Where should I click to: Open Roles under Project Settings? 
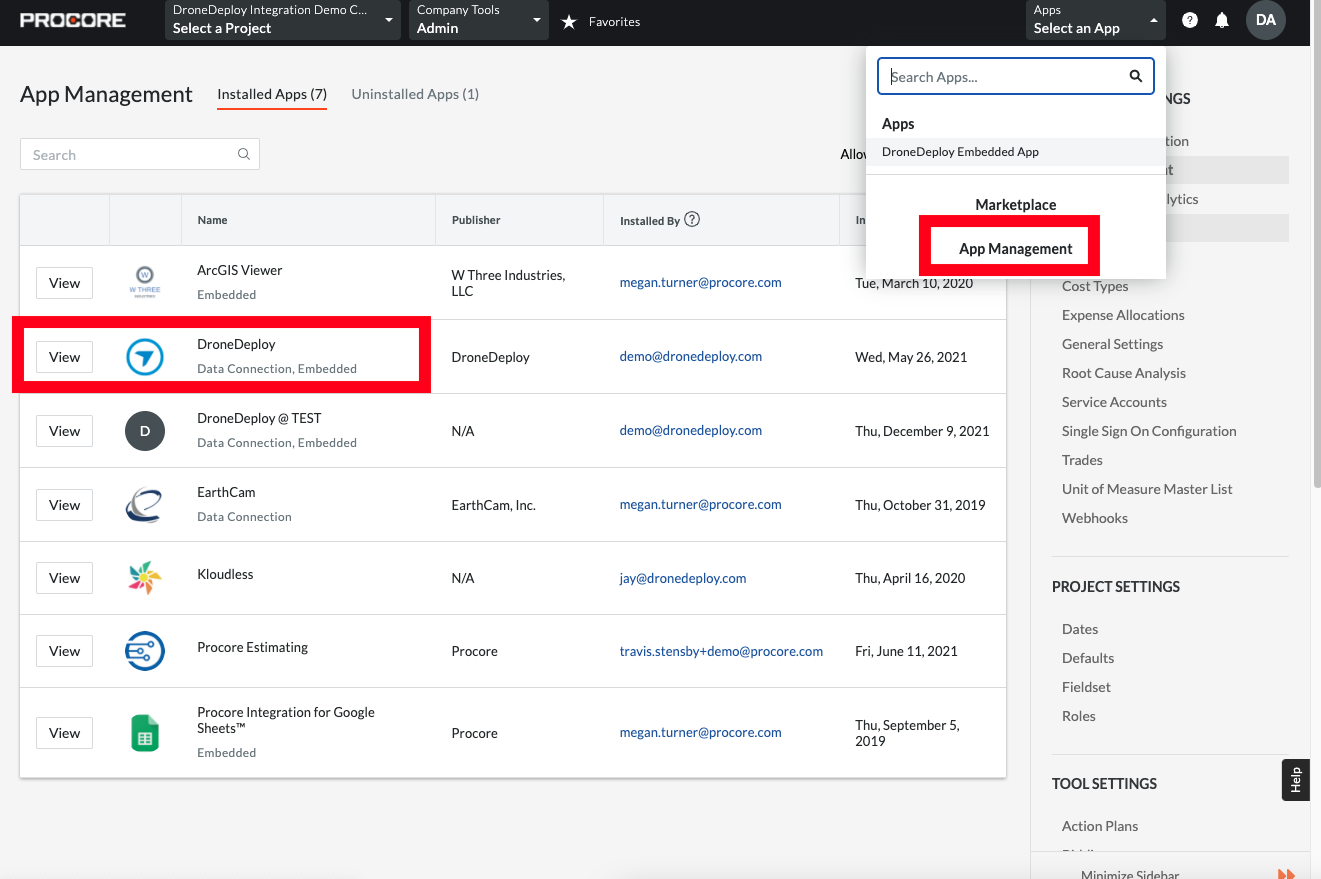click(x=1079, y=716)
